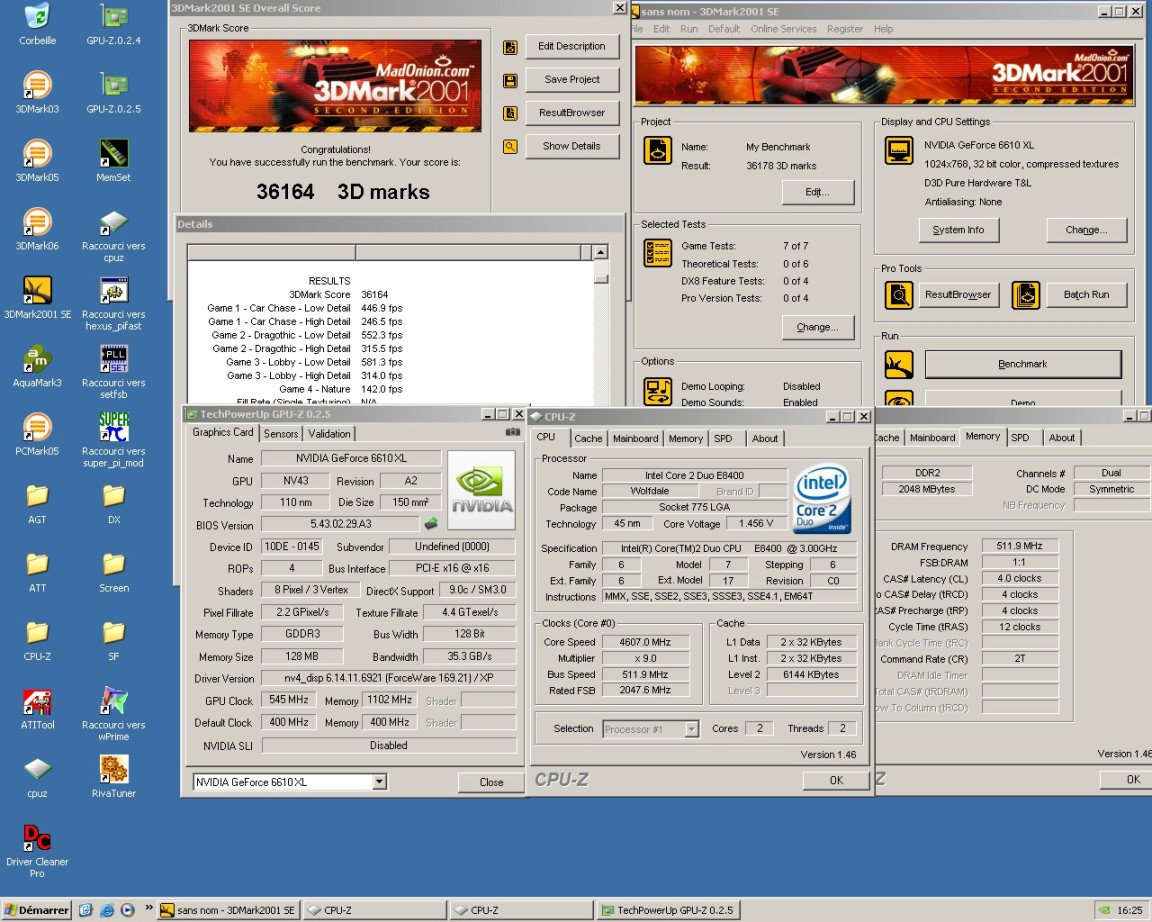This screenshot has width=1152, height=922.
Task: Open About tab in rear CPU-Z window
Action: [x=1062, y=438]
